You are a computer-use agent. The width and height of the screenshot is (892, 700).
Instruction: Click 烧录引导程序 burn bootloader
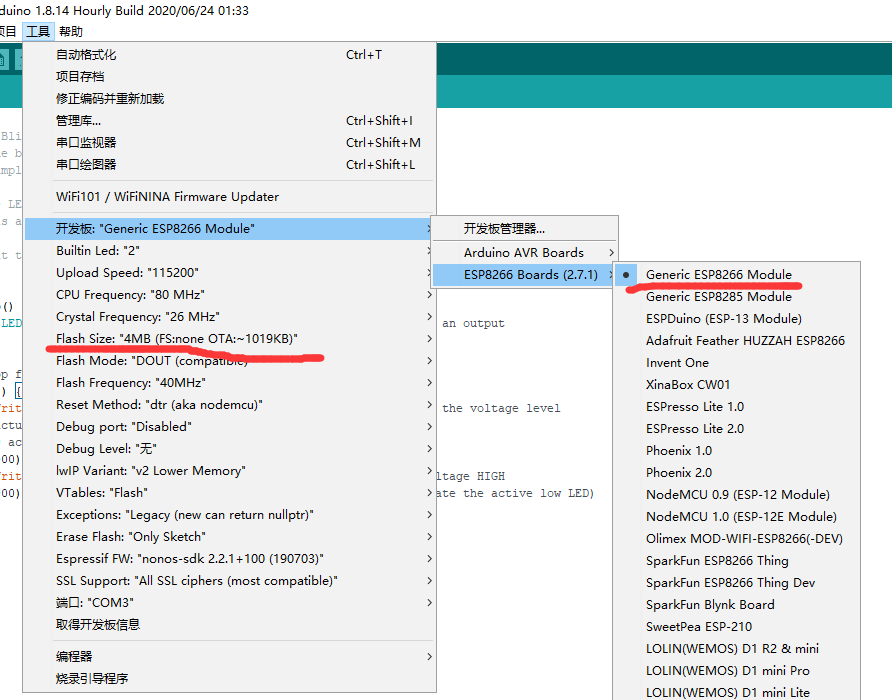coord(230,679)
